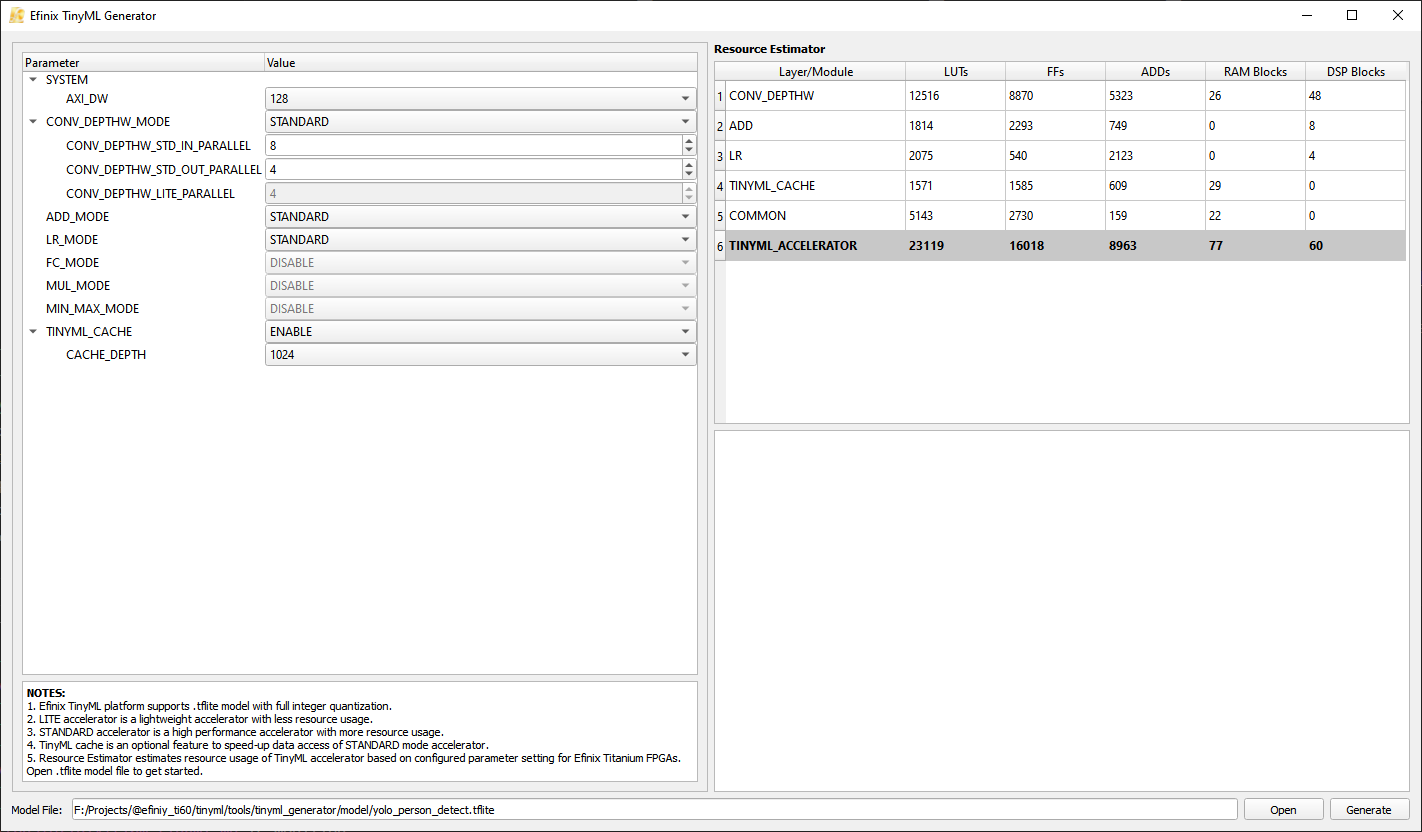The width and height of the screenshot is (1422, 832).
Task: Select row header 1 in Resource Estimator
Action: [x=720, y=96]
